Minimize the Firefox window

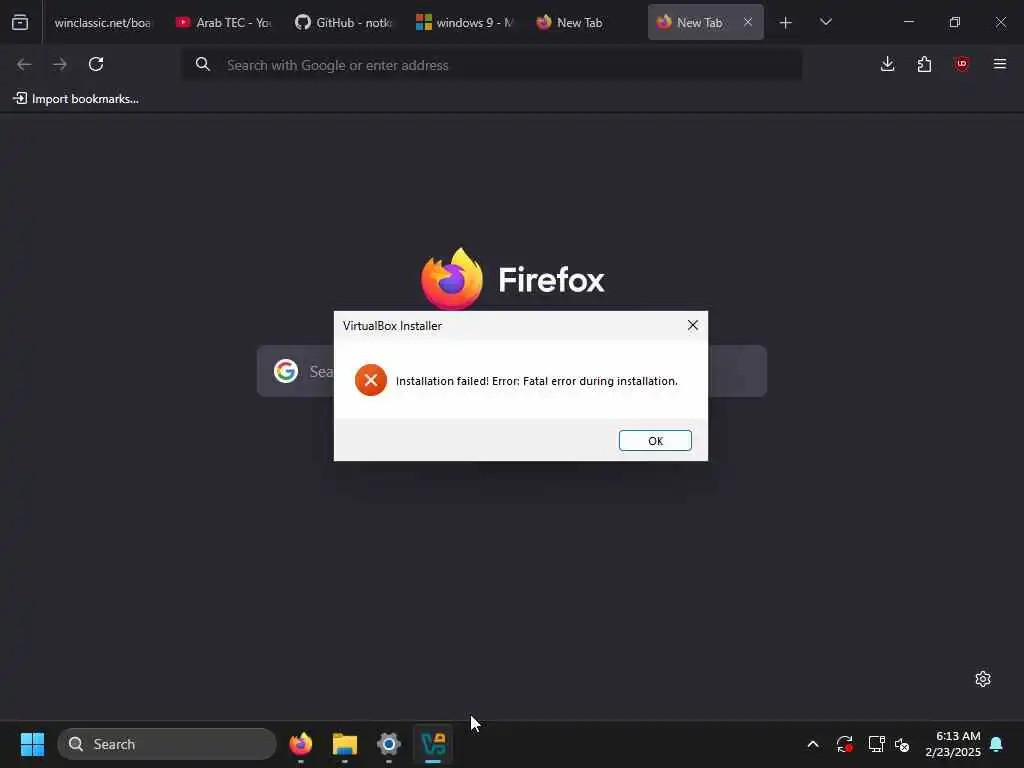click(909, 22)
